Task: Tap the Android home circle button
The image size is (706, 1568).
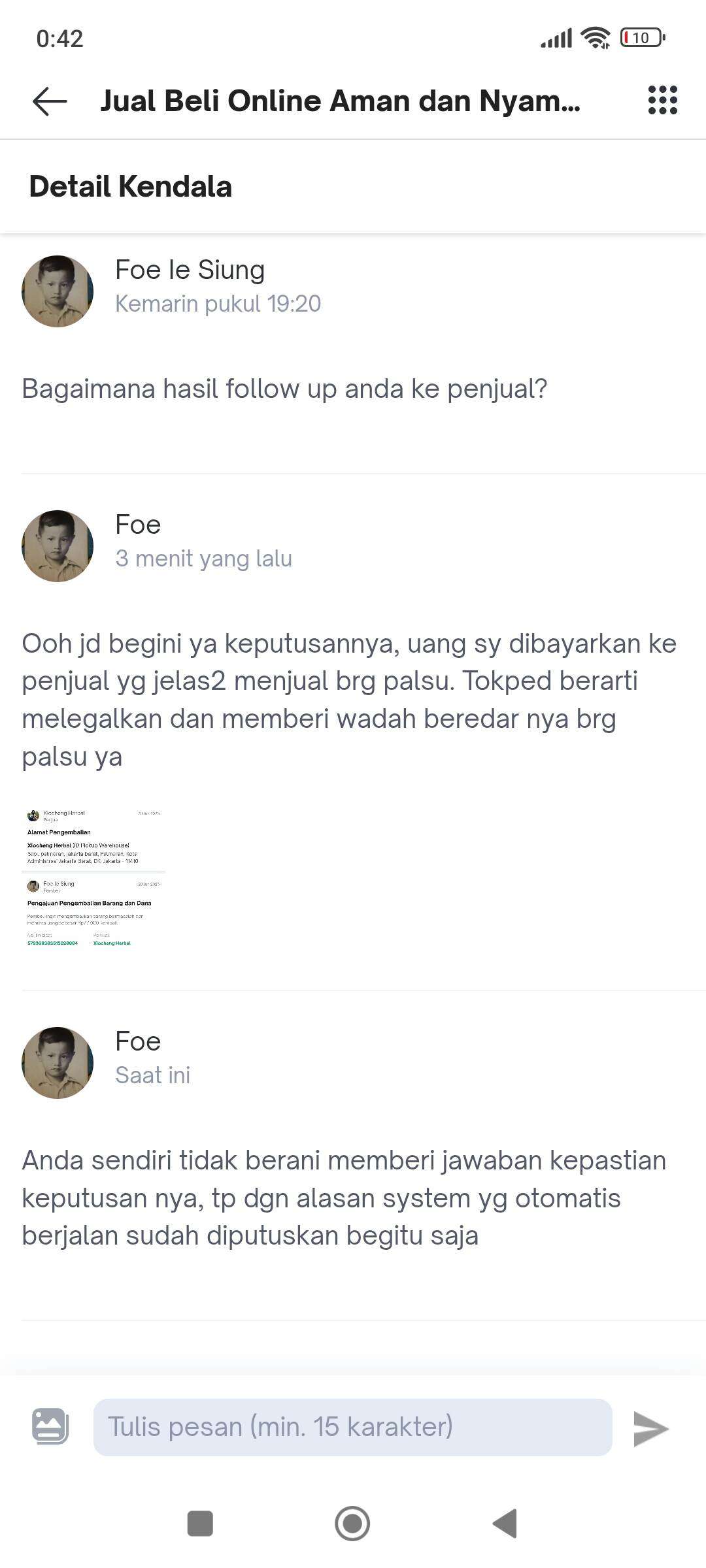Action: point(352,1524)
